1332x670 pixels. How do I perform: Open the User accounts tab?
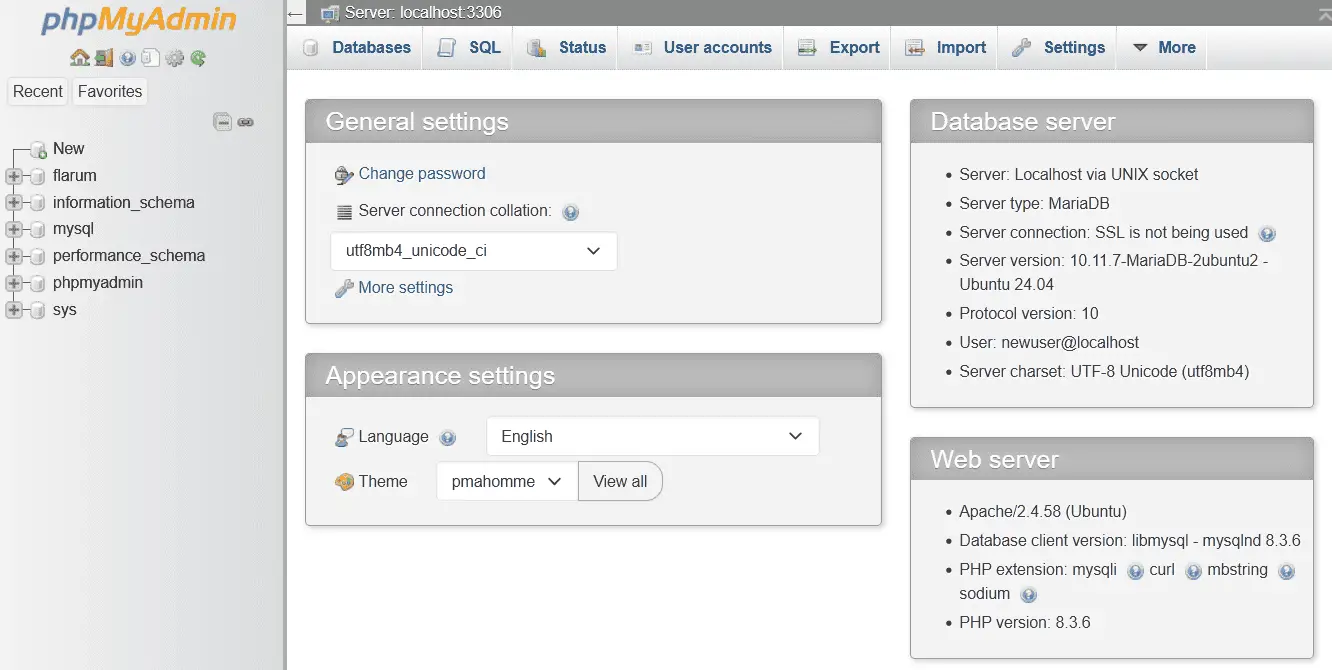702,47
